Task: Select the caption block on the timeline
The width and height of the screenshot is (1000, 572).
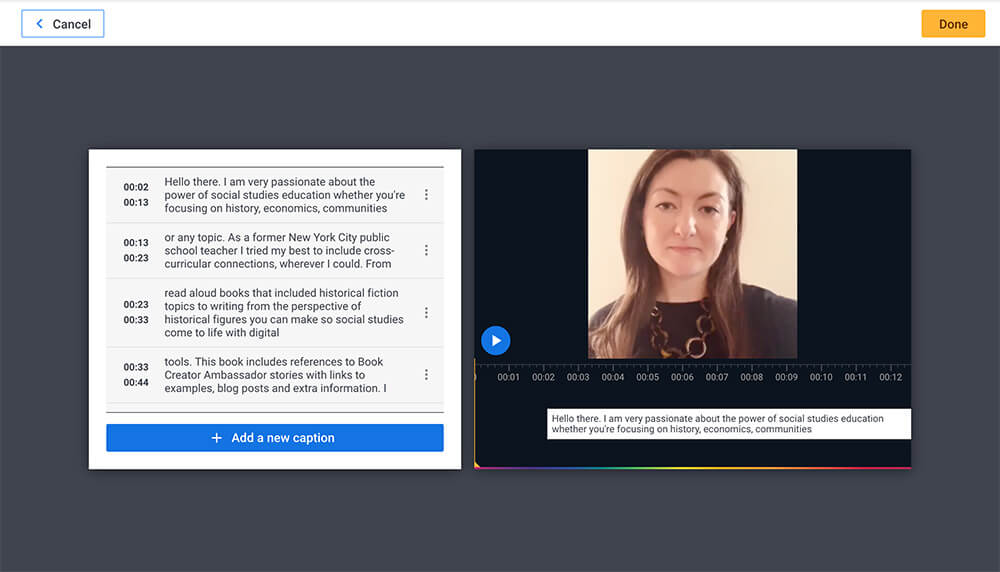Action: 729,423
